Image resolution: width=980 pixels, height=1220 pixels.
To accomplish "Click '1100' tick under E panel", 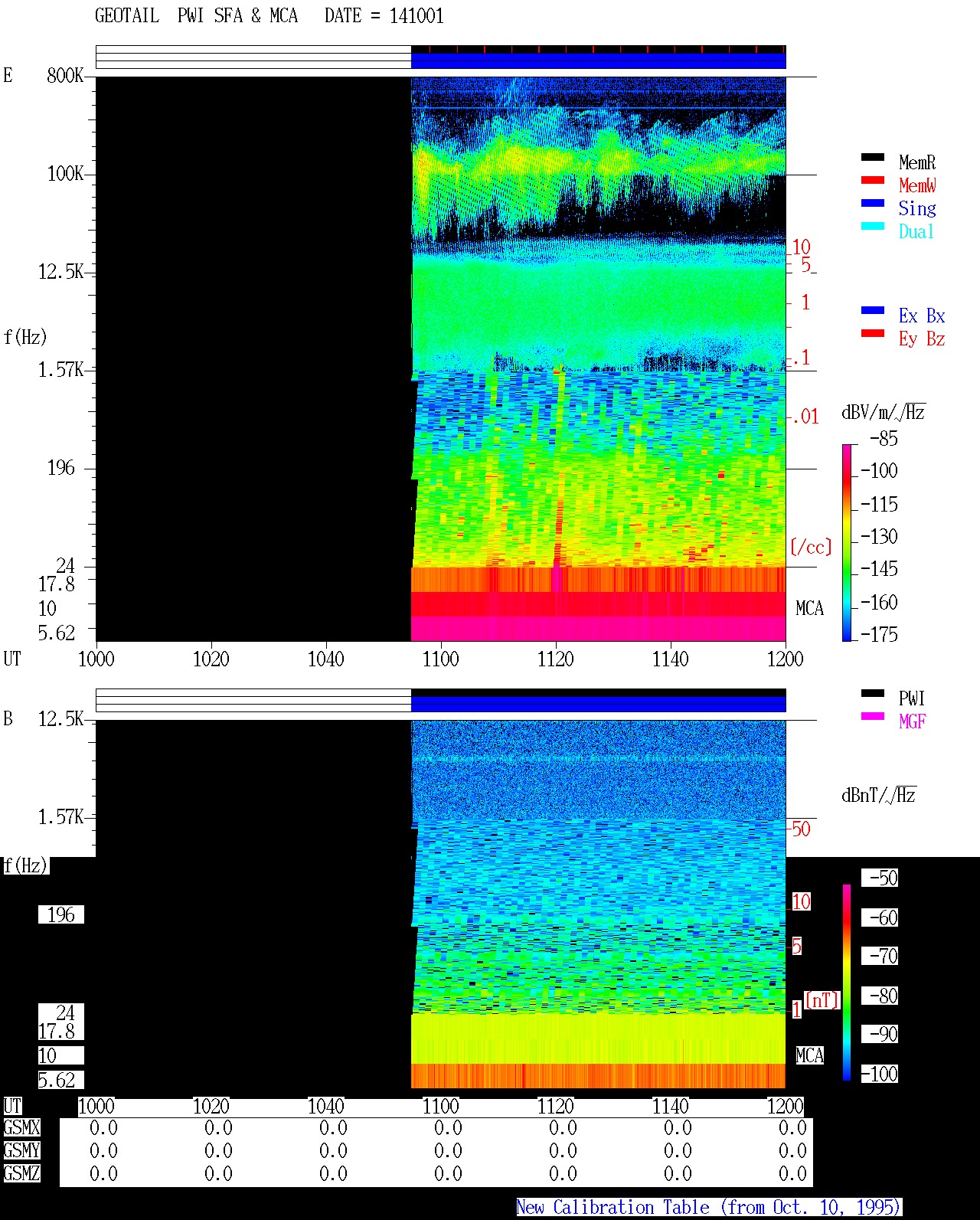I will (x=440, y=659).
